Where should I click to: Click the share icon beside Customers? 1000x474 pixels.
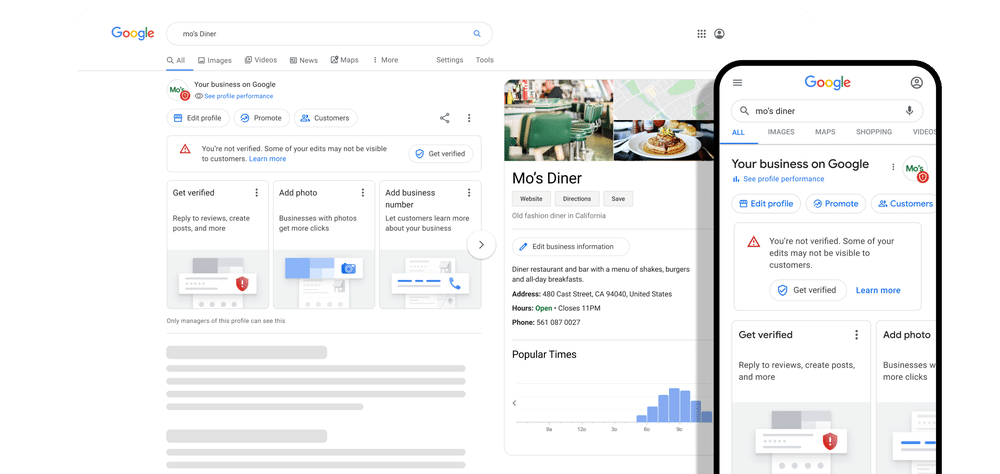pyautogui.click(x=444, y=118)
